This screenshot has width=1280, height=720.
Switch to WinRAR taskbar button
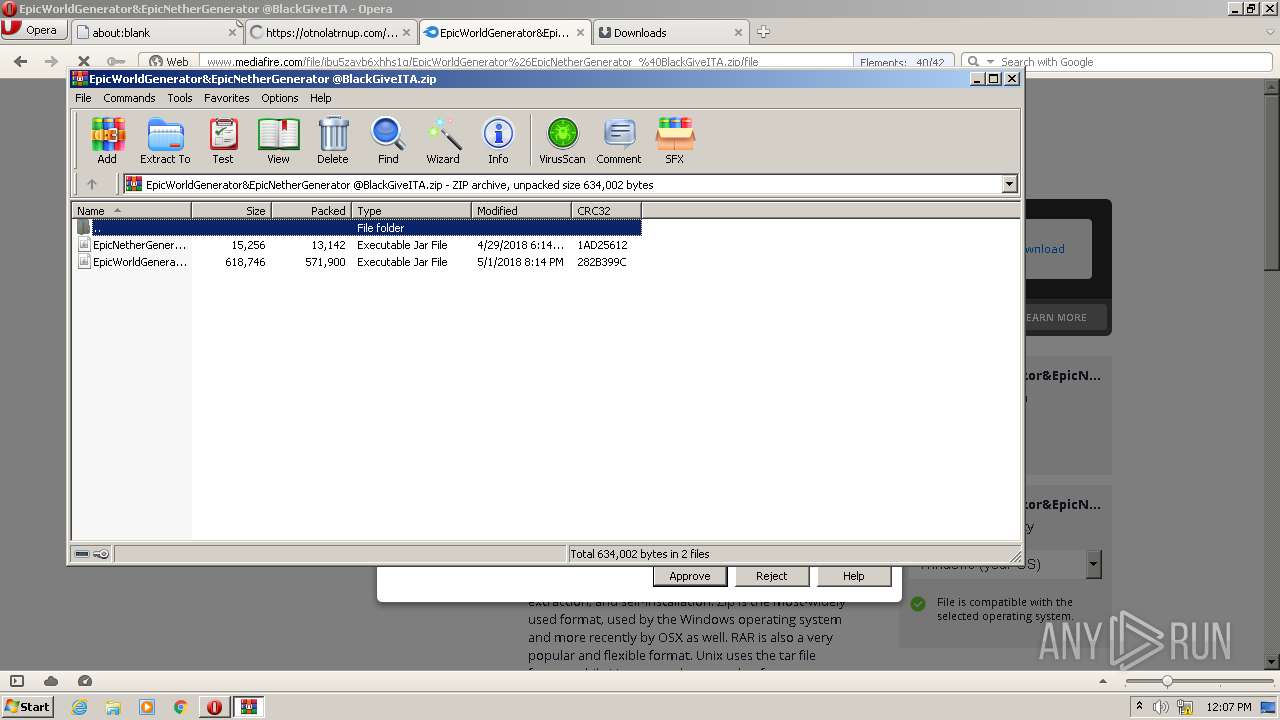coord(249,707)
